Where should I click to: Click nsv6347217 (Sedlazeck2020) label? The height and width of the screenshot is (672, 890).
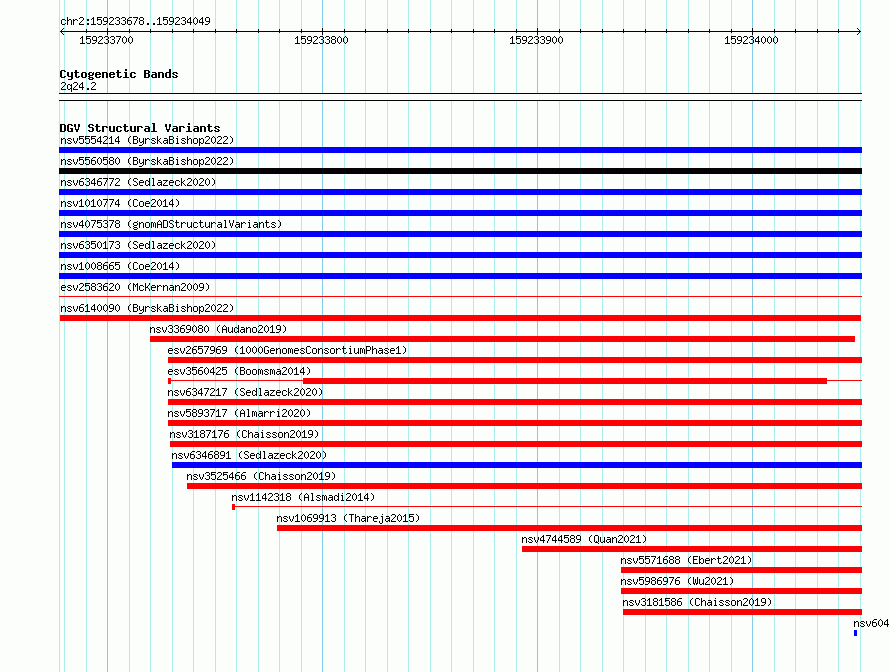pyautogui.click(x=245, y=392)
